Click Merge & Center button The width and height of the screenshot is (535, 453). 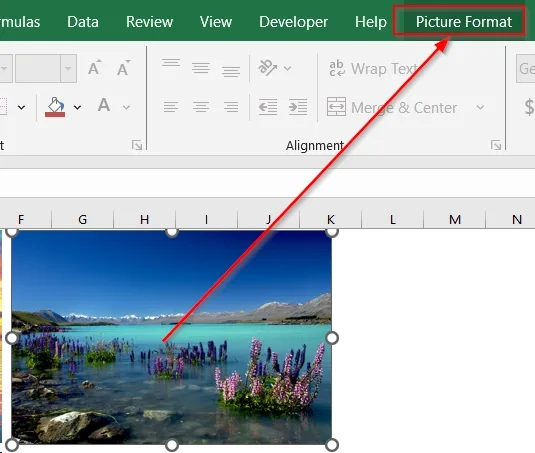pyautogui.click(x=392, y=107)
